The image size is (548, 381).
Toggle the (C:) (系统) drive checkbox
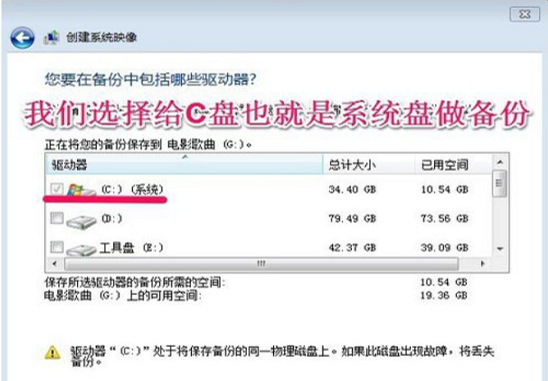point(57,189)
